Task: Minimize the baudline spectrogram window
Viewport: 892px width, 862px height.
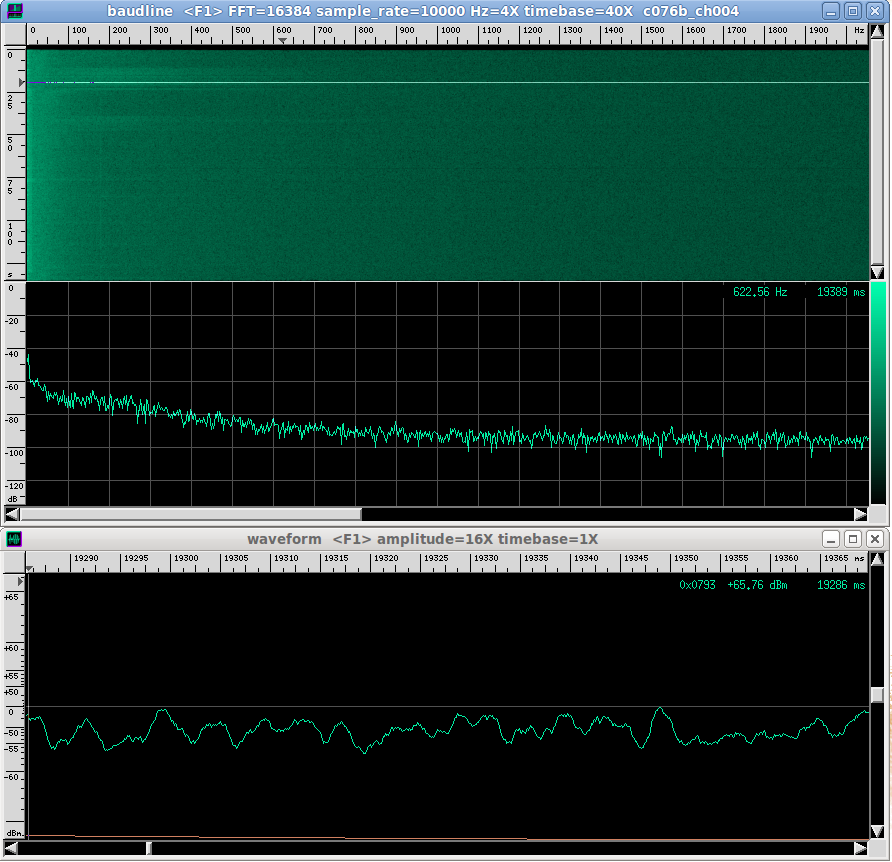Action: (x=832, y=11)
